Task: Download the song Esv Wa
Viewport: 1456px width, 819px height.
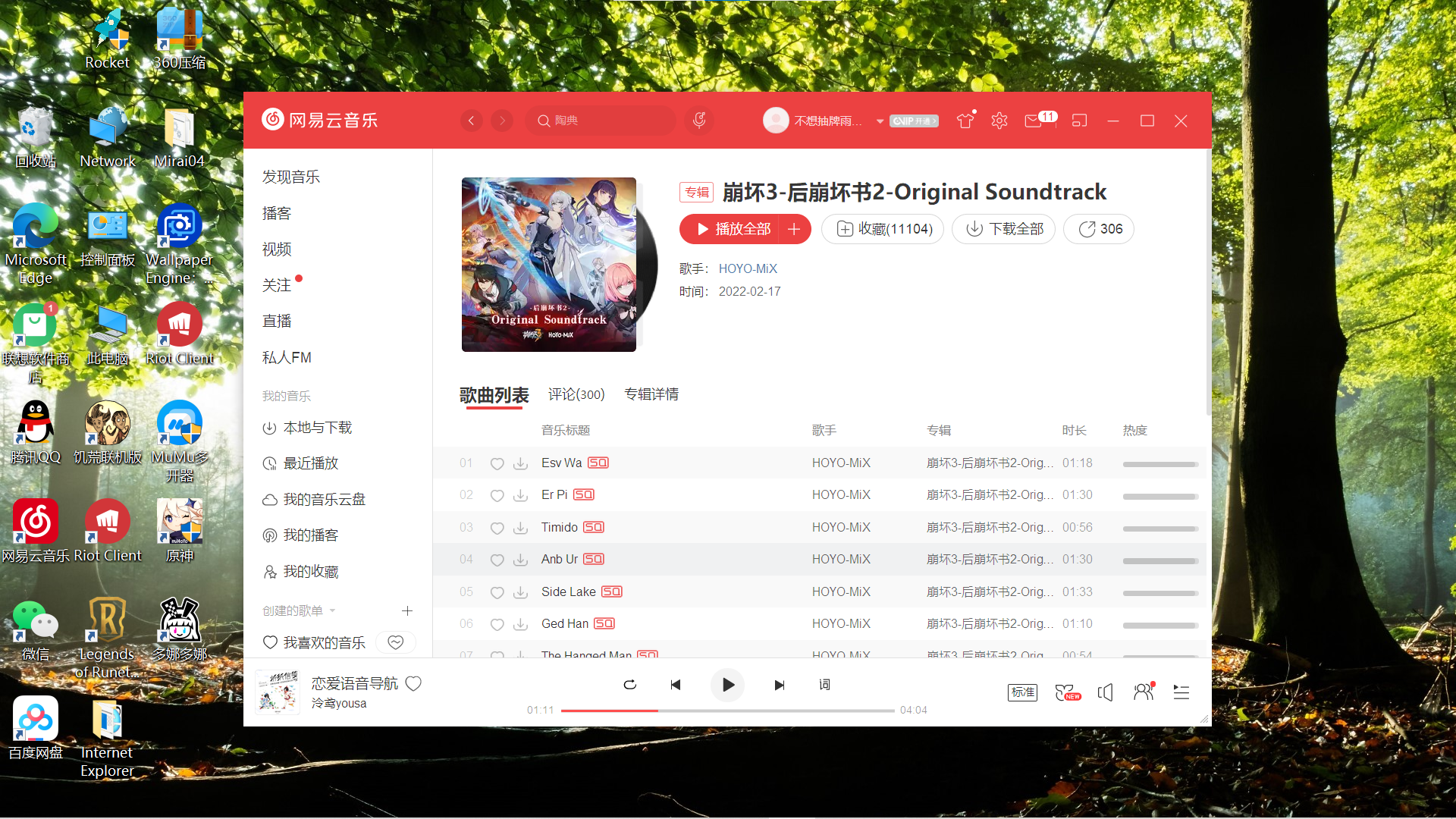Action: pyautogui.click(x=520, y=463)
